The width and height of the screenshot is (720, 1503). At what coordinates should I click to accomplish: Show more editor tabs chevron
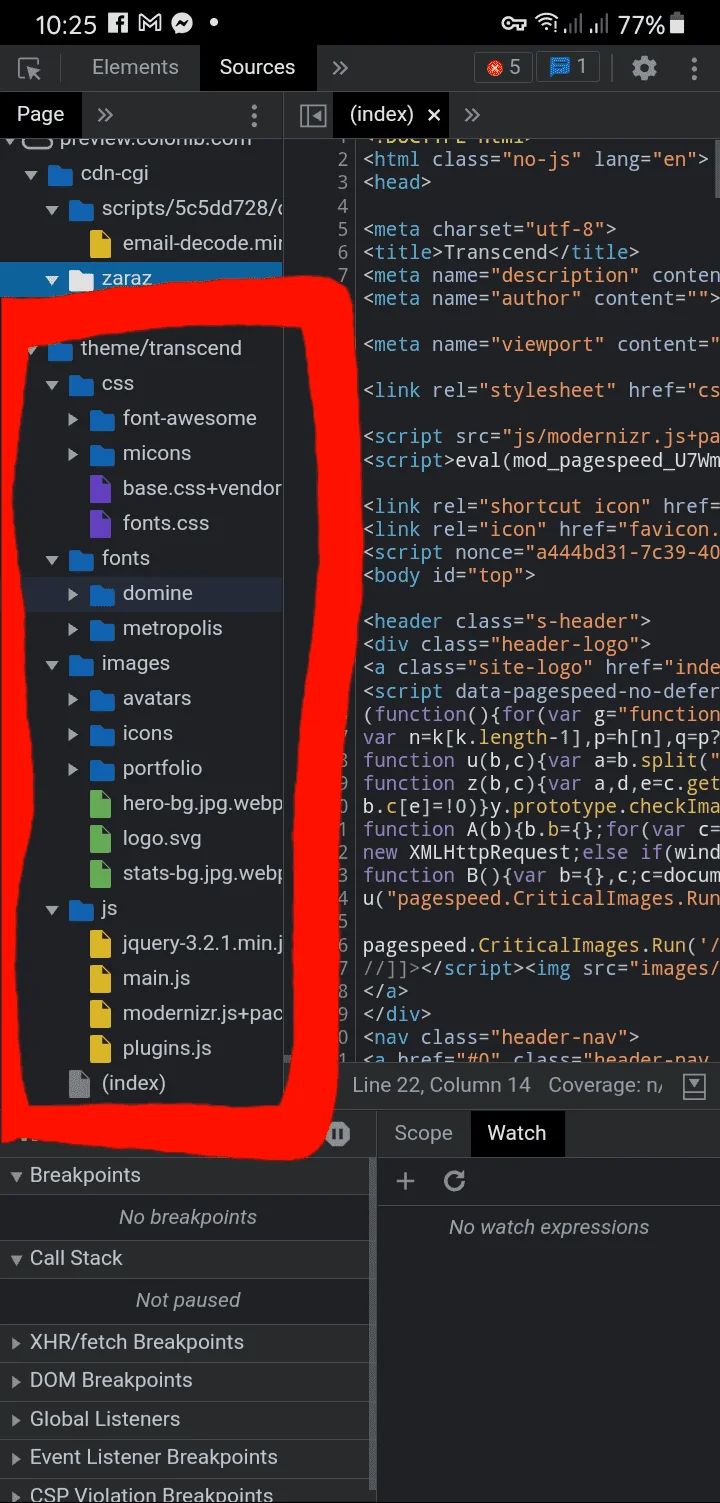point(472,115)
